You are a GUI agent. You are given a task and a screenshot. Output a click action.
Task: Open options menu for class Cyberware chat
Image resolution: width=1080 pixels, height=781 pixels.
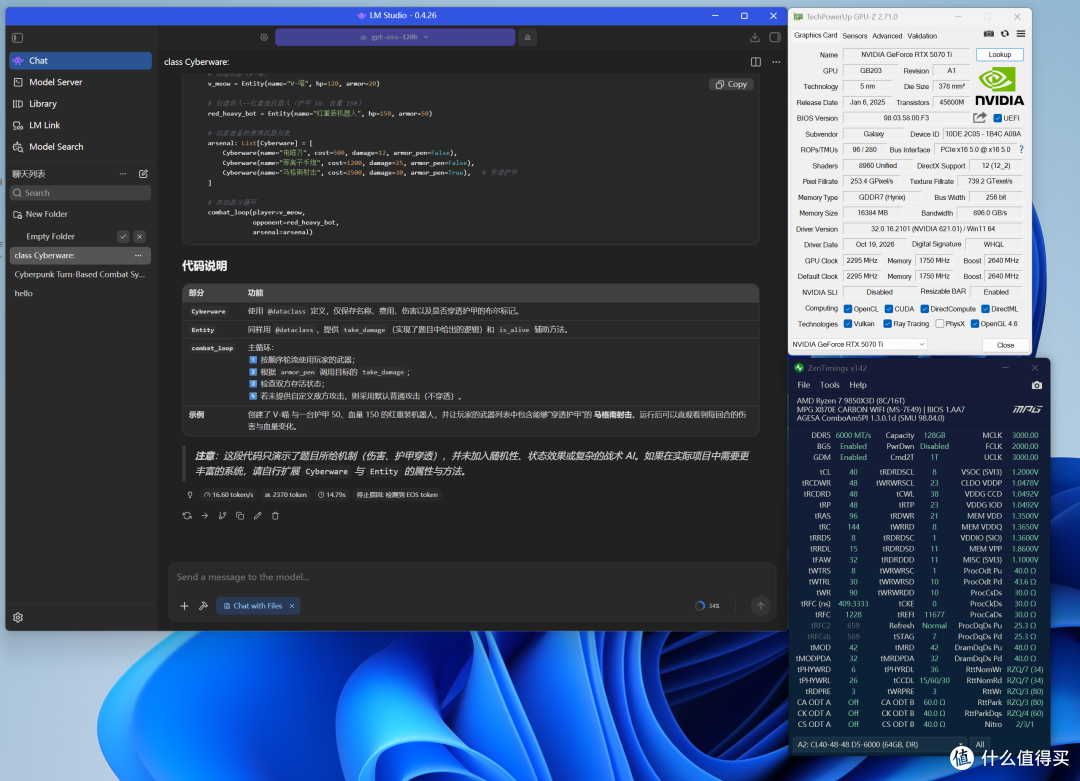coord(138,256)
